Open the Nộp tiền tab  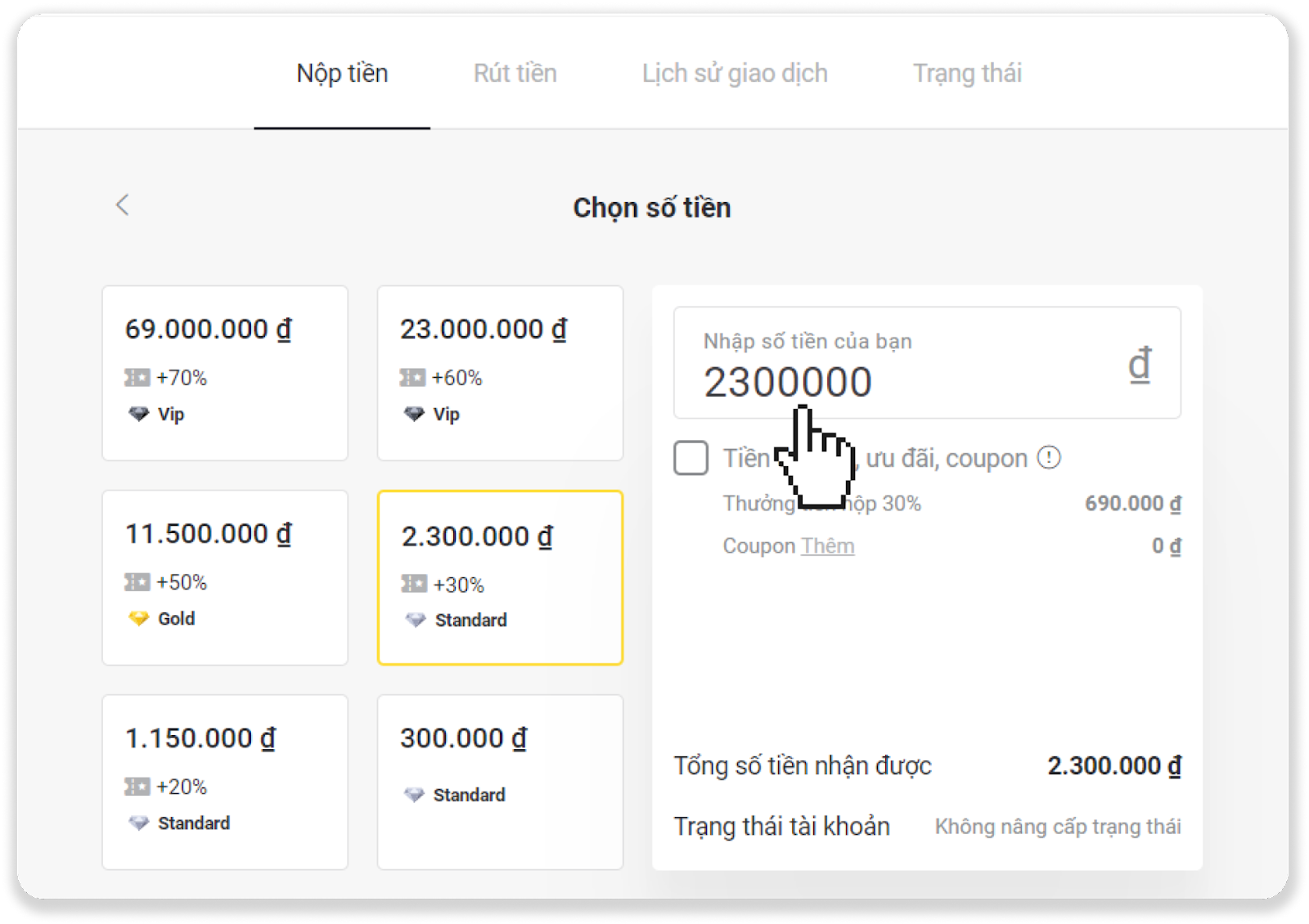click(x=342, y=74)
